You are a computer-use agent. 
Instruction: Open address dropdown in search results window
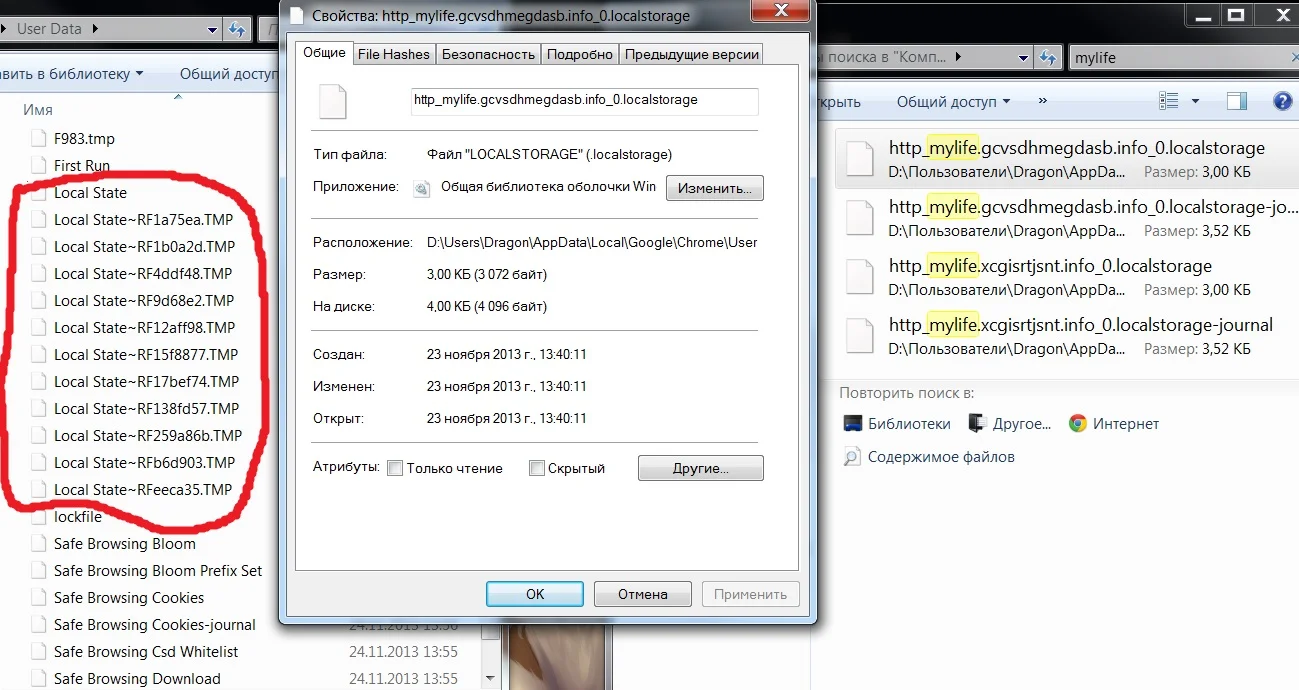pyautogui.click(x=1024, y=58)
